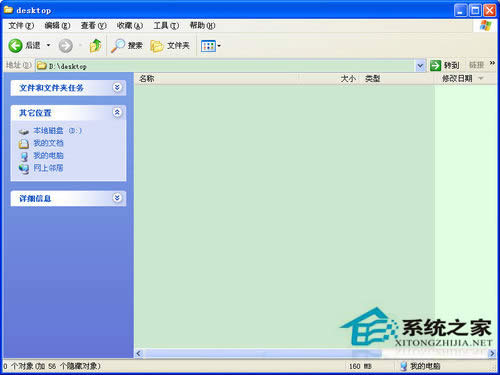Toggle the Folders (文件夹) pane button
Screen dimensions: 500x375
(170, 45)
